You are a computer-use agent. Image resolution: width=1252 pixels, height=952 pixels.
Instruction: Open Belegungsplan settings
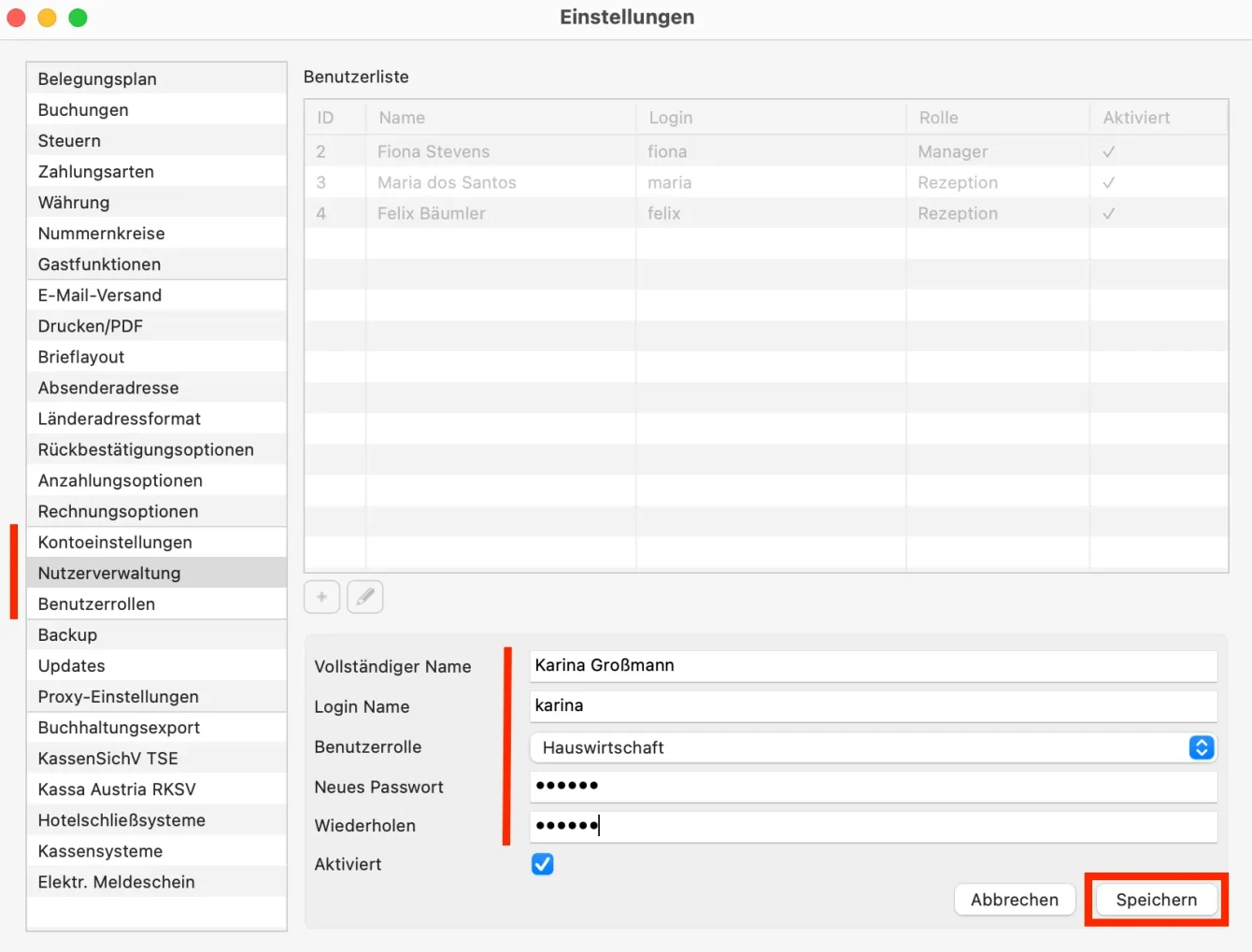[x=157, y=78]
